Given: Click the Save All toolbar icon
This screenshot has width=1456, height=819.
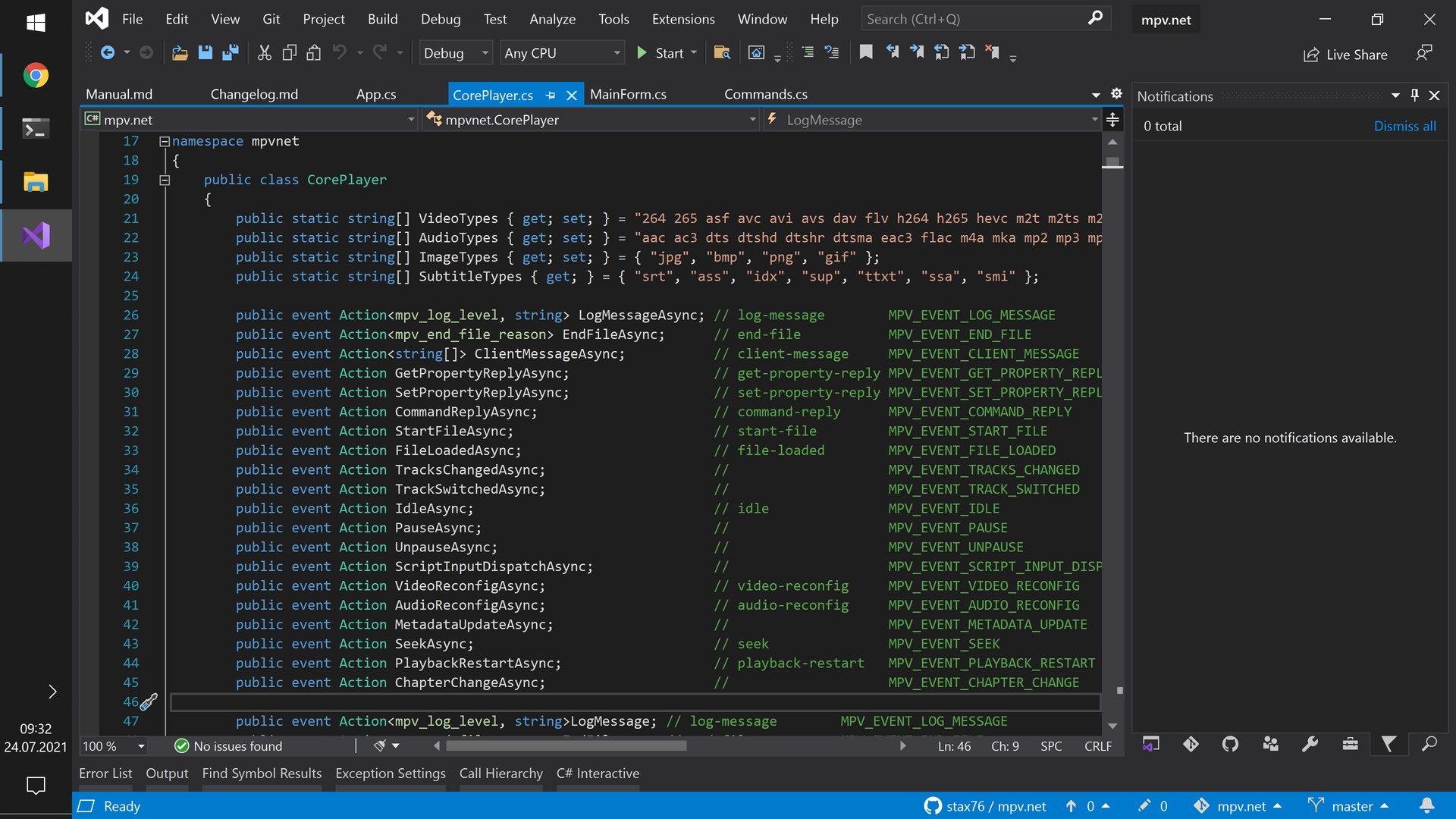Looking at the screenshot, I should [x=231, y=53].
